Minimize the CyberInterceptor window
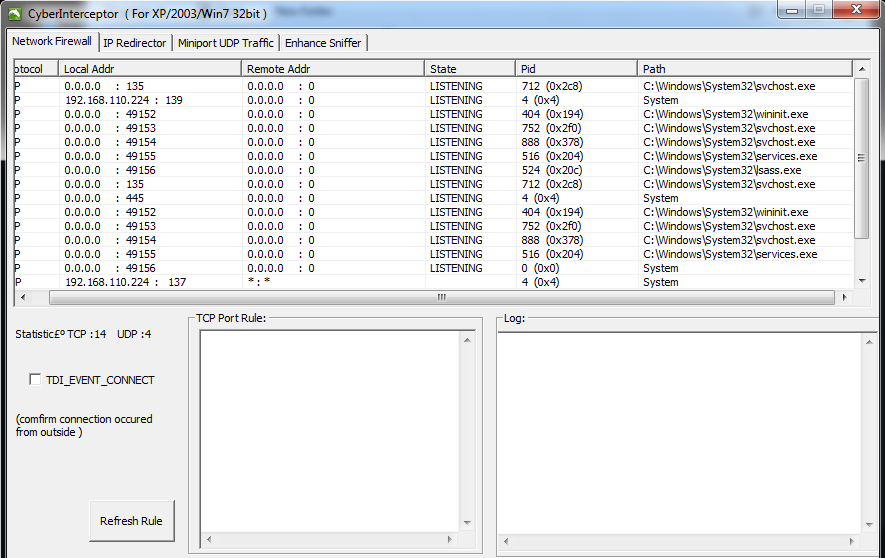 point(792,10)
